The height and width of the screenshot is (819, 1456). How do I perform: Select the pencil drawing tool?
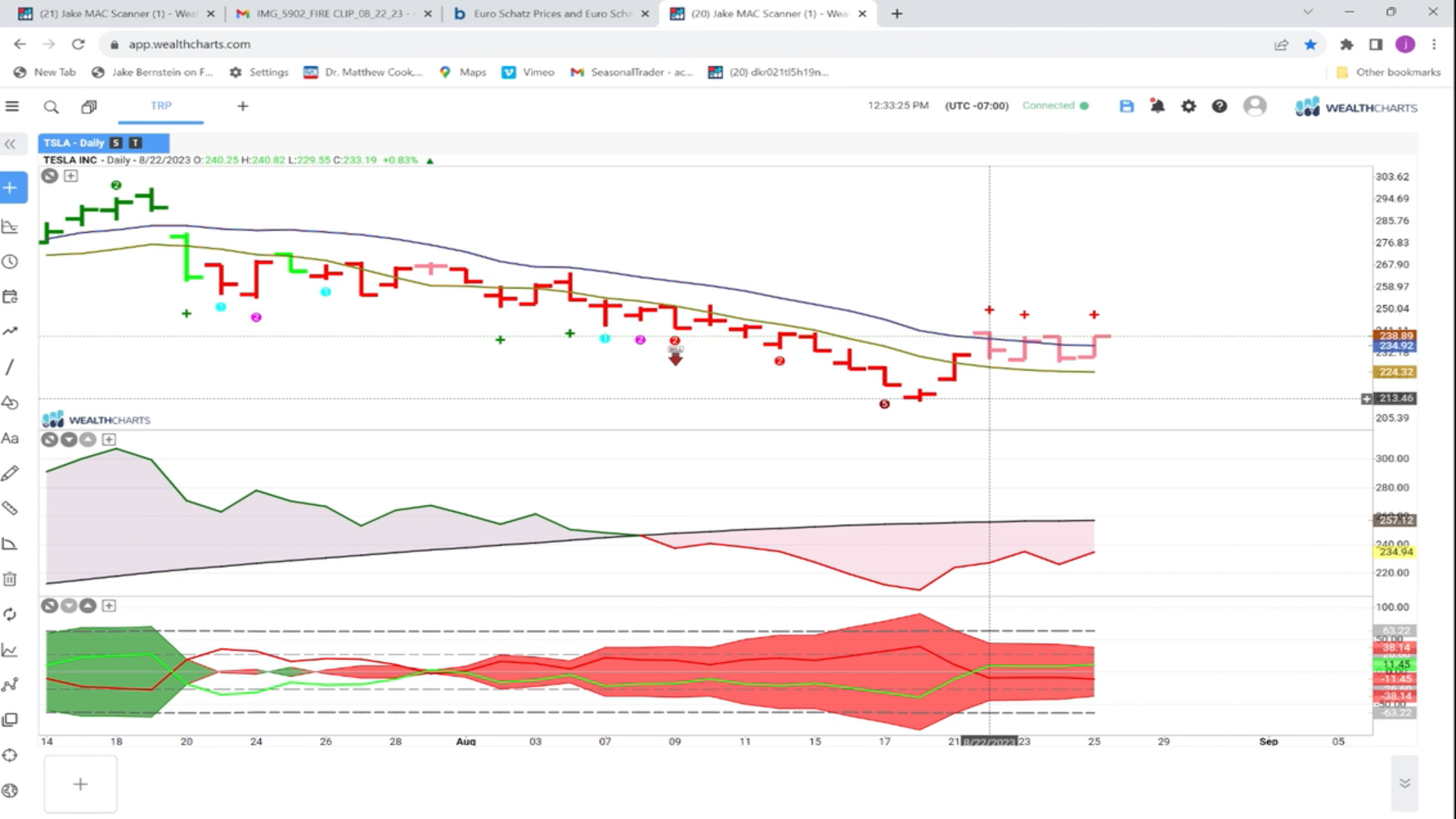point(10,473)
